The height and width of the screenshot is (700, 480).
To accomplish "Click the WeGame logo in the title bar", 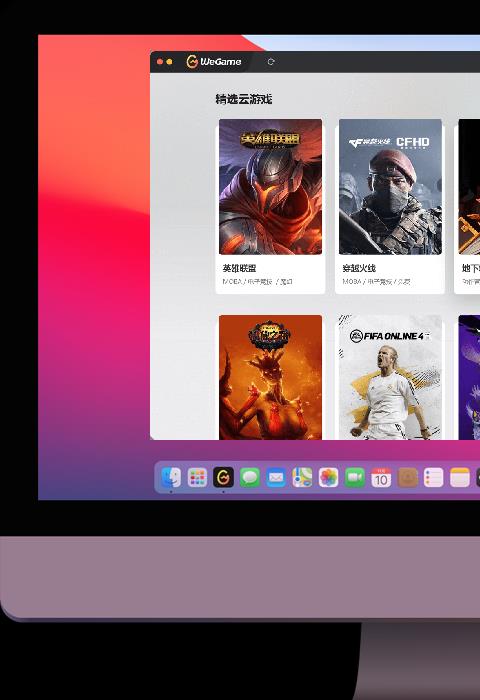I will (x=214, y=62).
